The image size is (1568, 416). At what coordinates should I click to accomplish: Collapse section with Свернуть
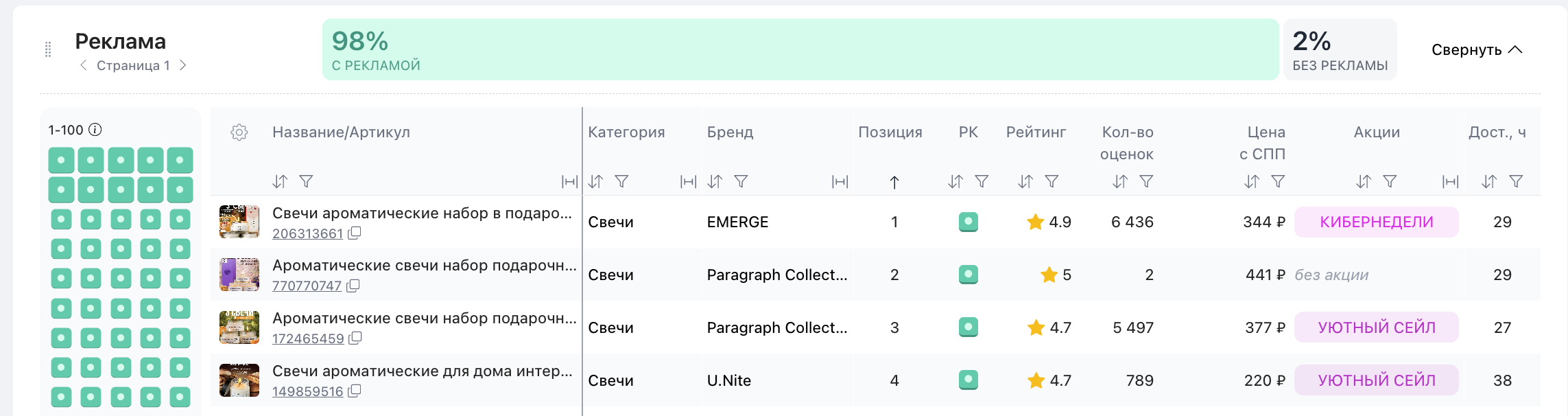click(x=1476, y=50)
